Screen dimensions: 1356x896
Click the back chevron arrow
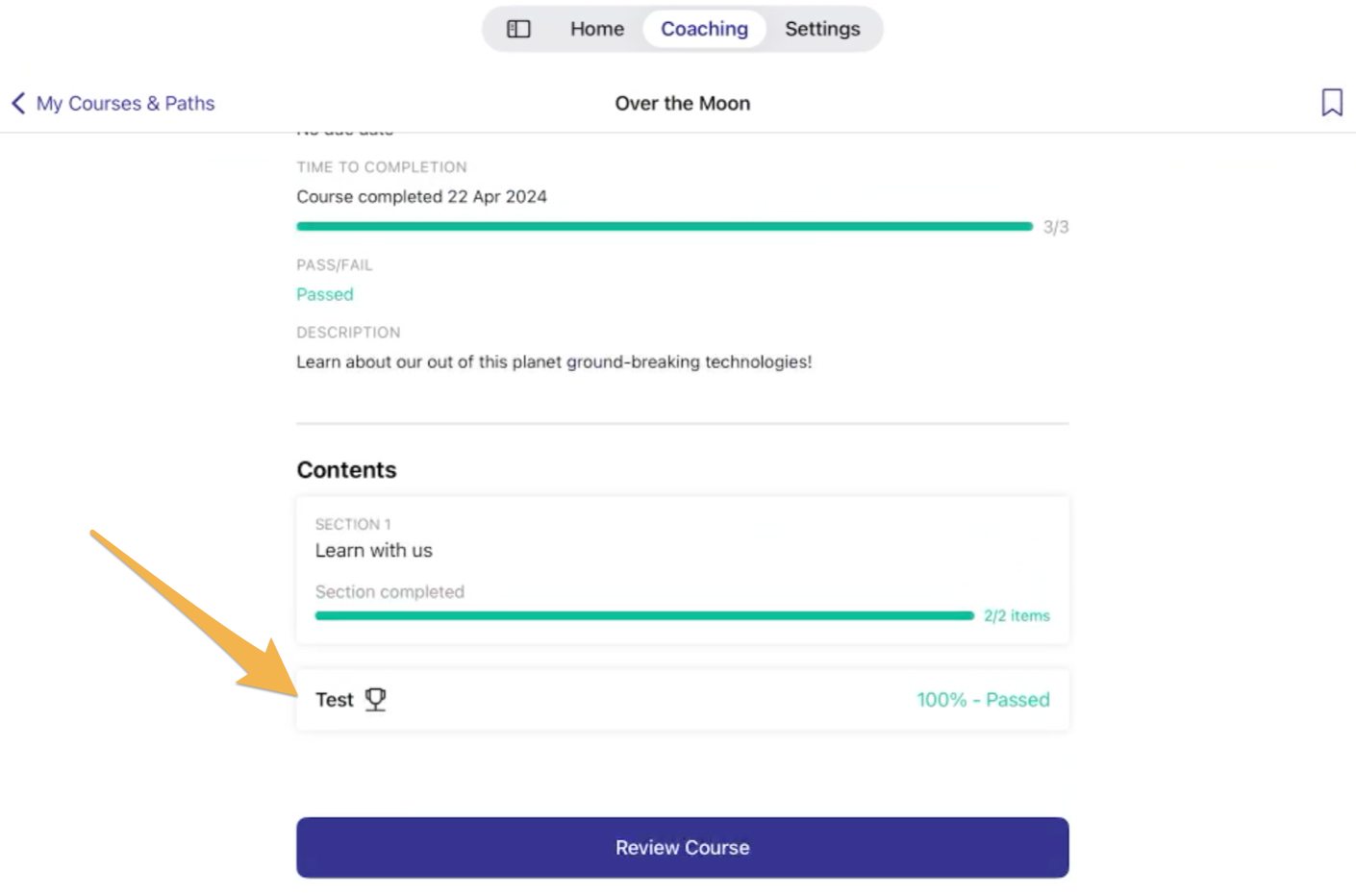tap(18, 103)
